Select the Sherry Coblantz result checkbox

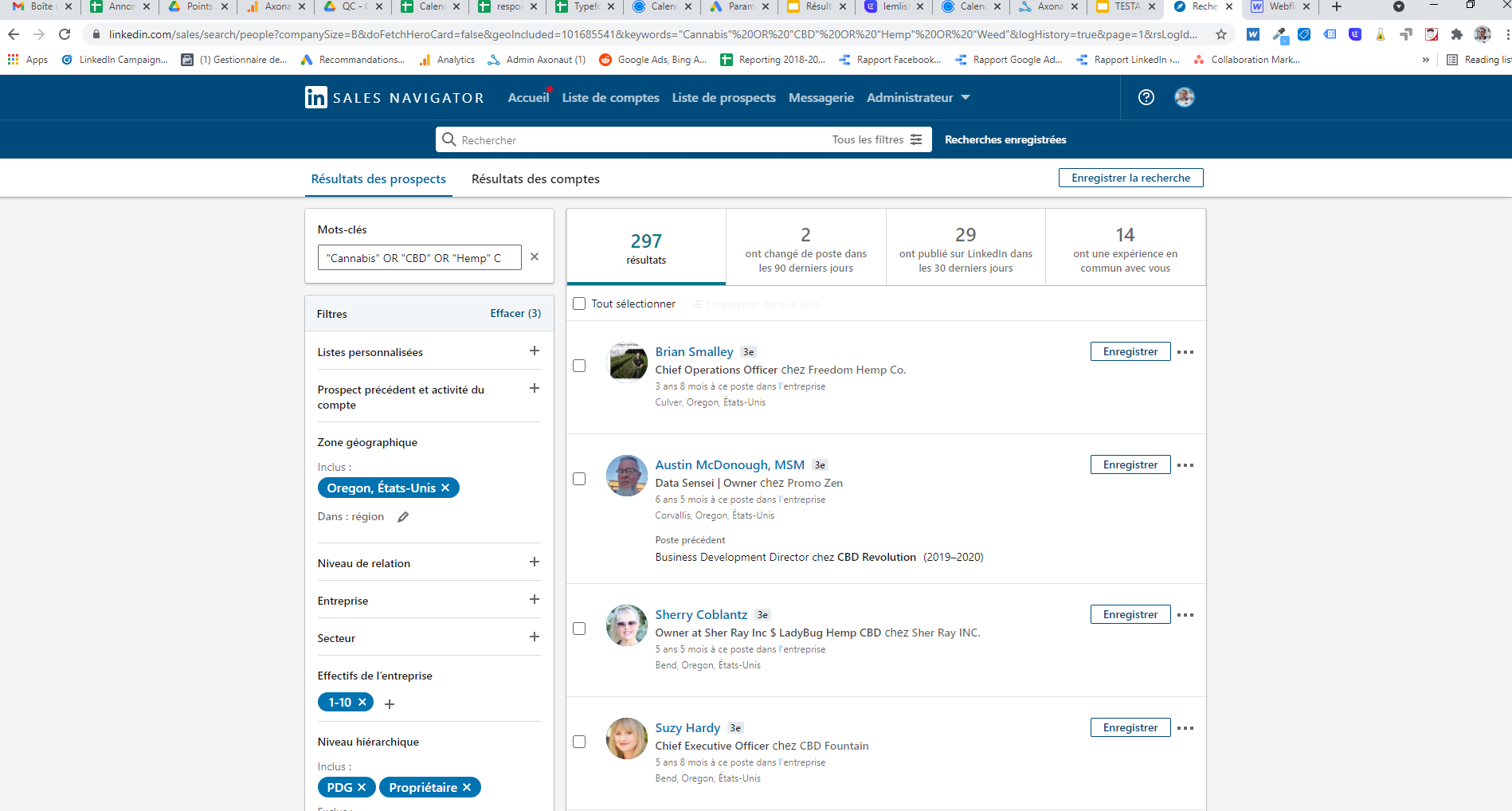(x=579, y=629)
